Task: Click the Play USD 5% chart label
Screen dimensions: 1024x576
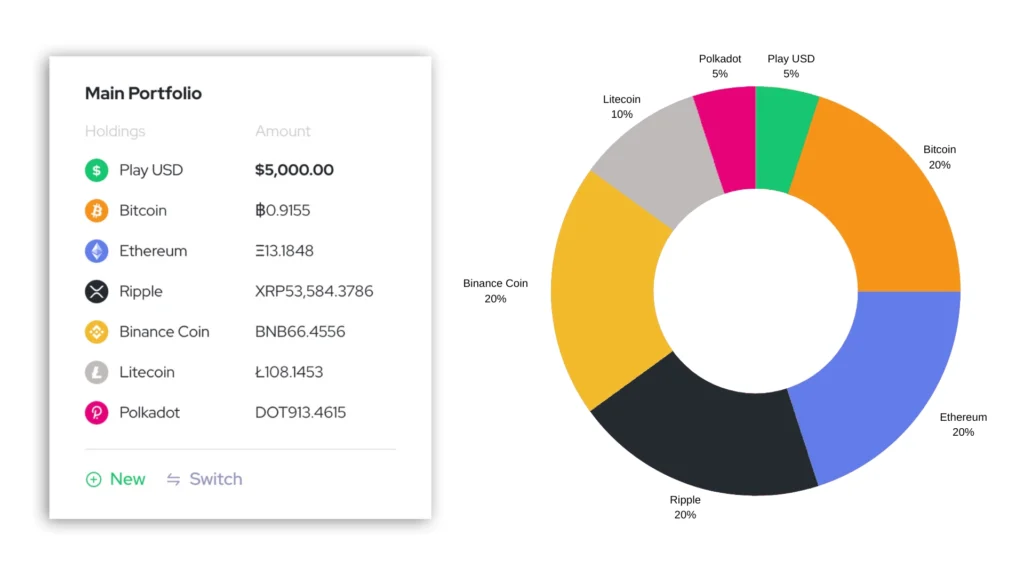Action: click(x=791, y=66)
